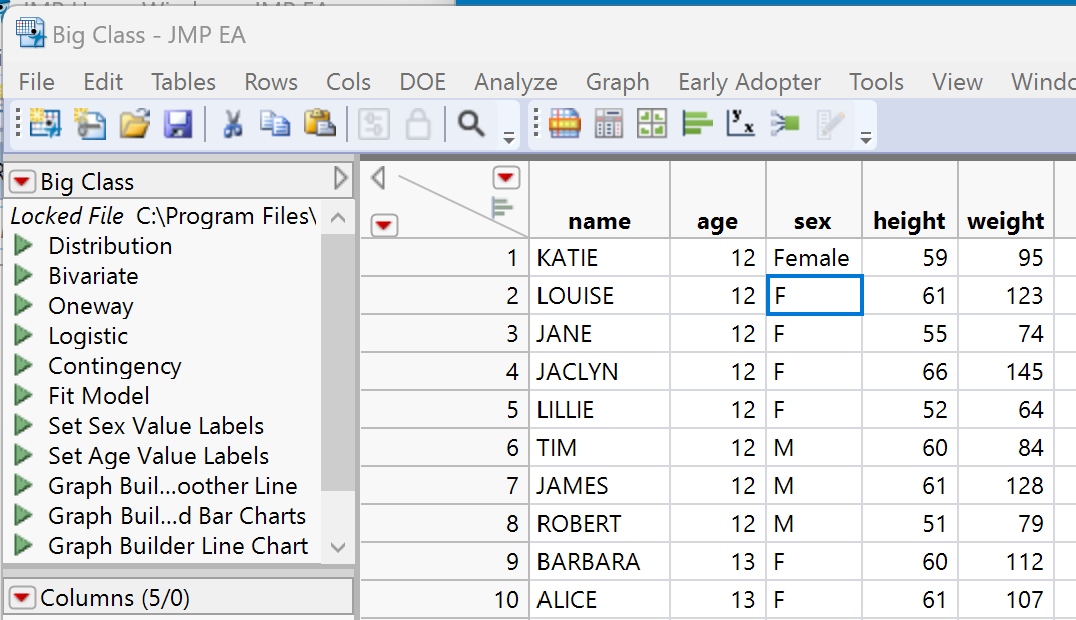This screenshot has width=1076, height=620.
Task: Run the Bivariate script green triangle
Action: [24, 276]
